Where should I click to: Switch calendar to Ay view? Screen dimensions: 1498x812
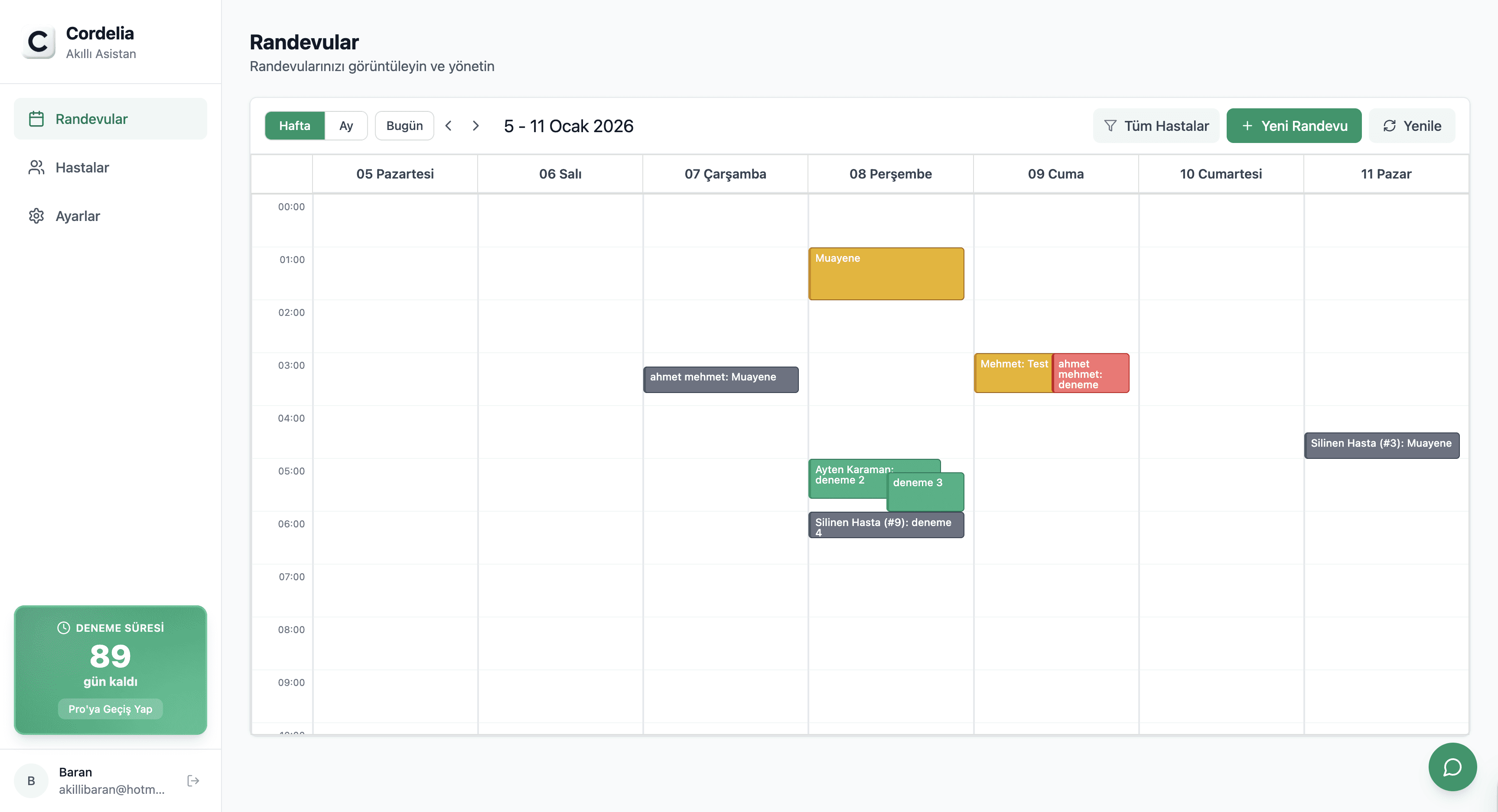click(346, 126)
